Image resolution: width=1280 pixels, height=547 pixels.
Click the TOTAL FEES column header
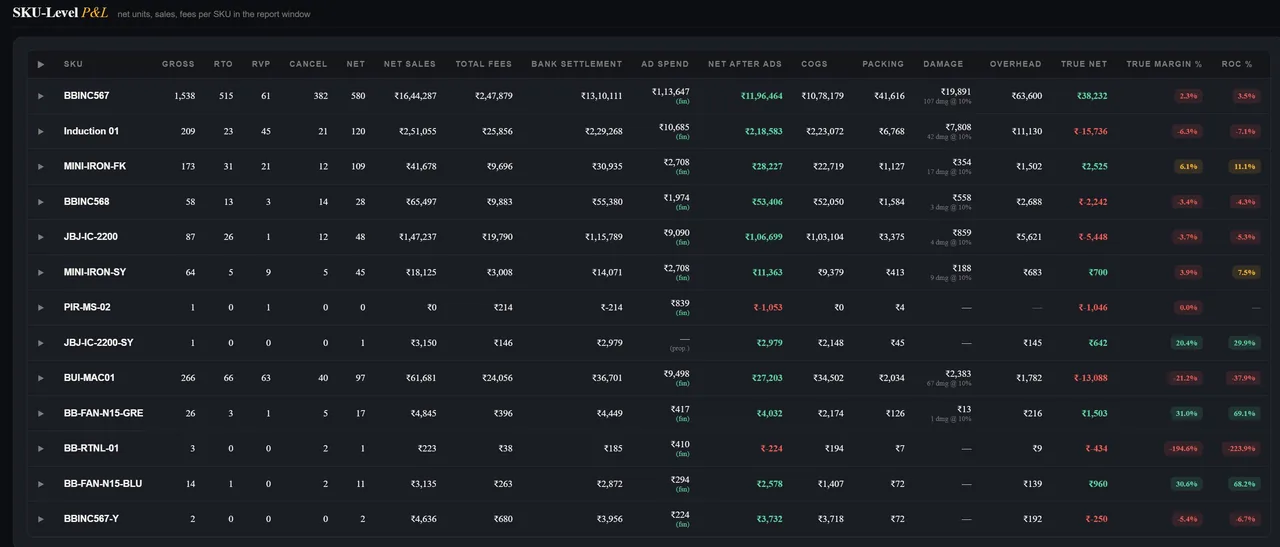click(484, 64)
